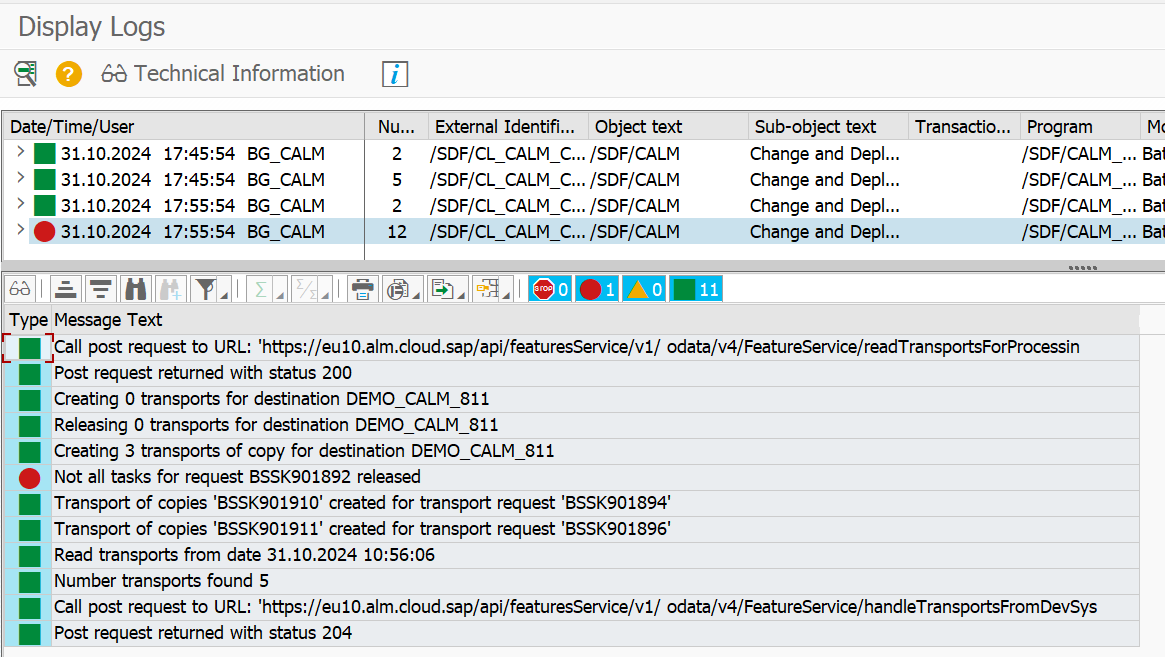Click the sort descending icon

coord(101,290)
